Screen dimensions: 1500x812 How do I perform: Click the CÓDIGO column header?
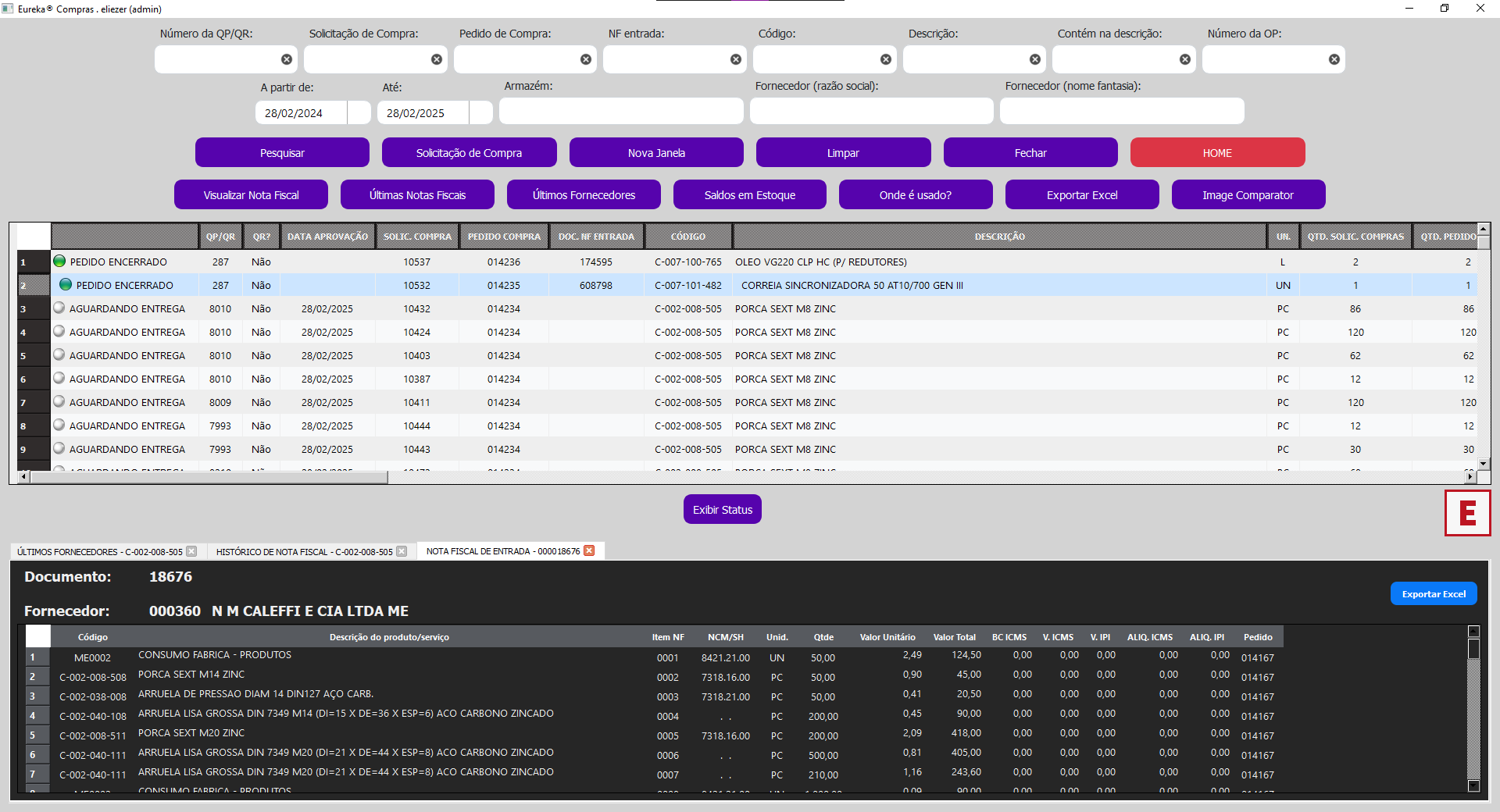pos(688,236)
